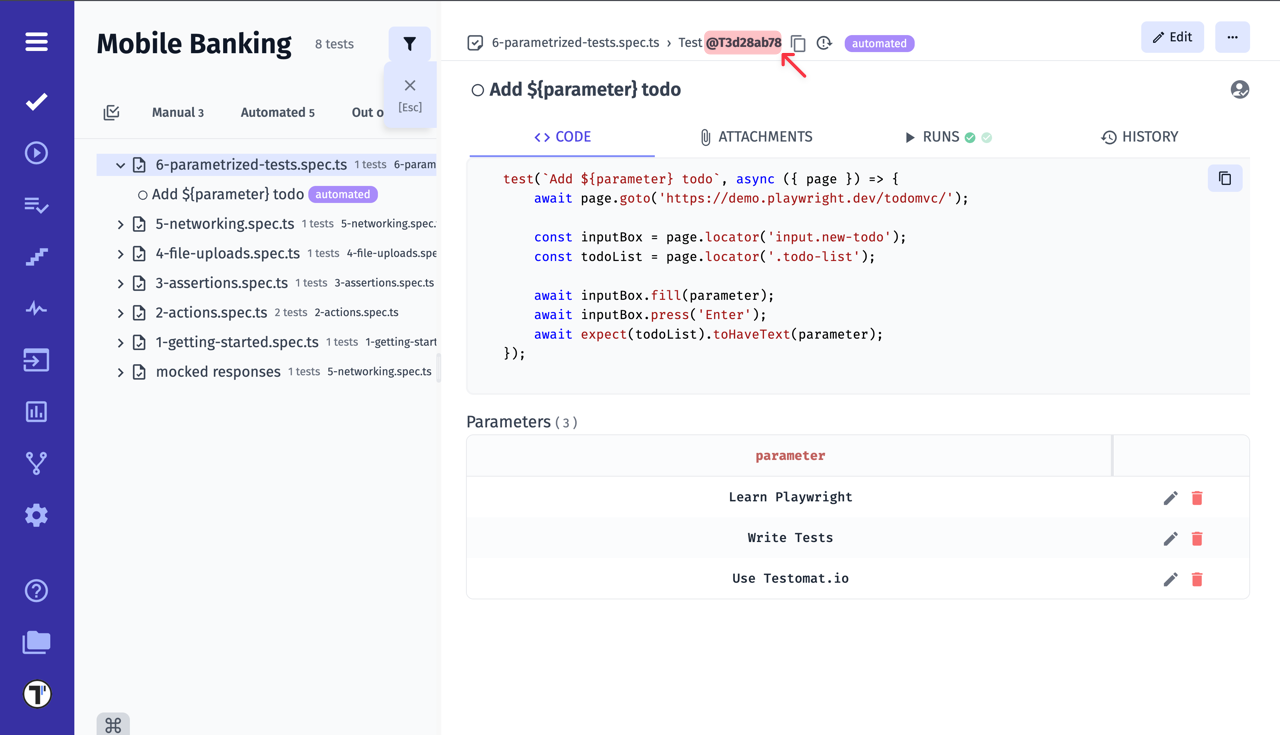The width and height of the screenshot is (1280, 735).
Task: Delete the Learn Playwright parameter
Action: click(1197, 497)
